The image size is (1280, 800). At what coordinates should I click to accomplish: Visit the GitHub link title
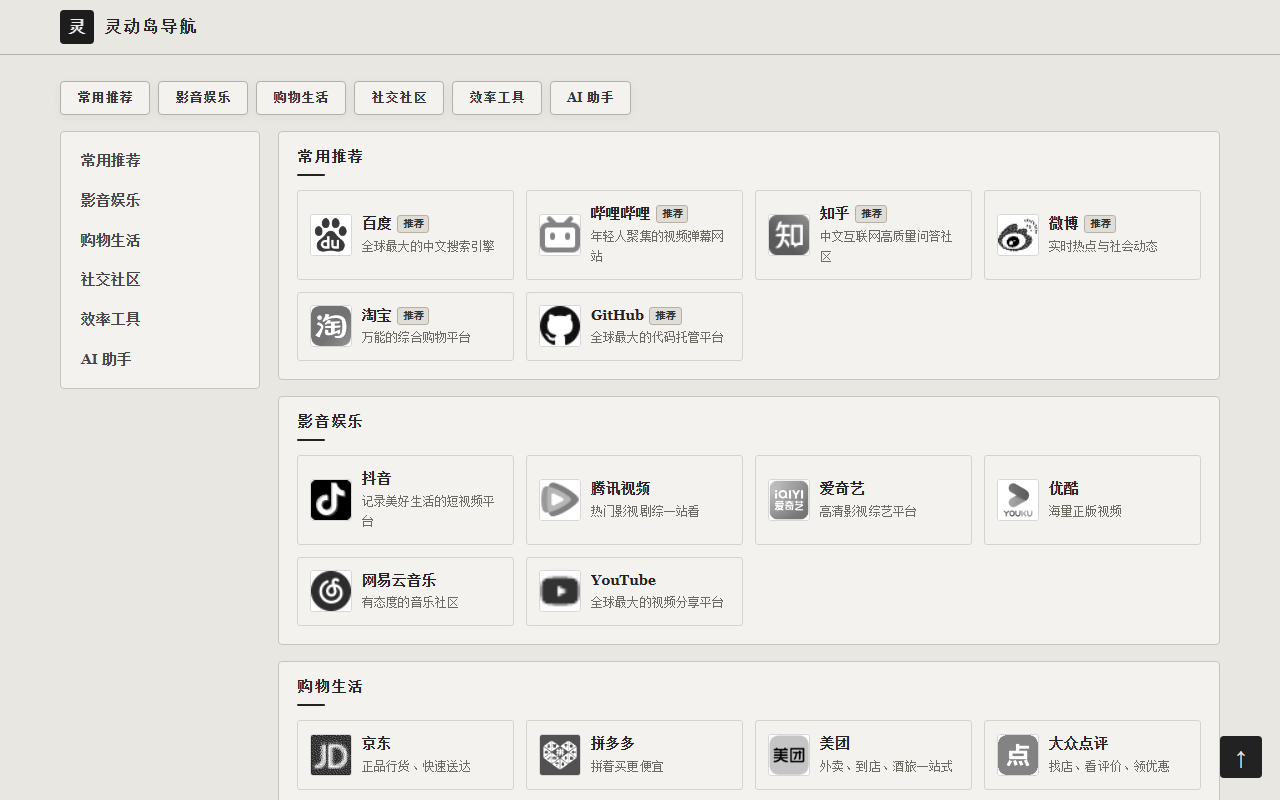[617, 315]
